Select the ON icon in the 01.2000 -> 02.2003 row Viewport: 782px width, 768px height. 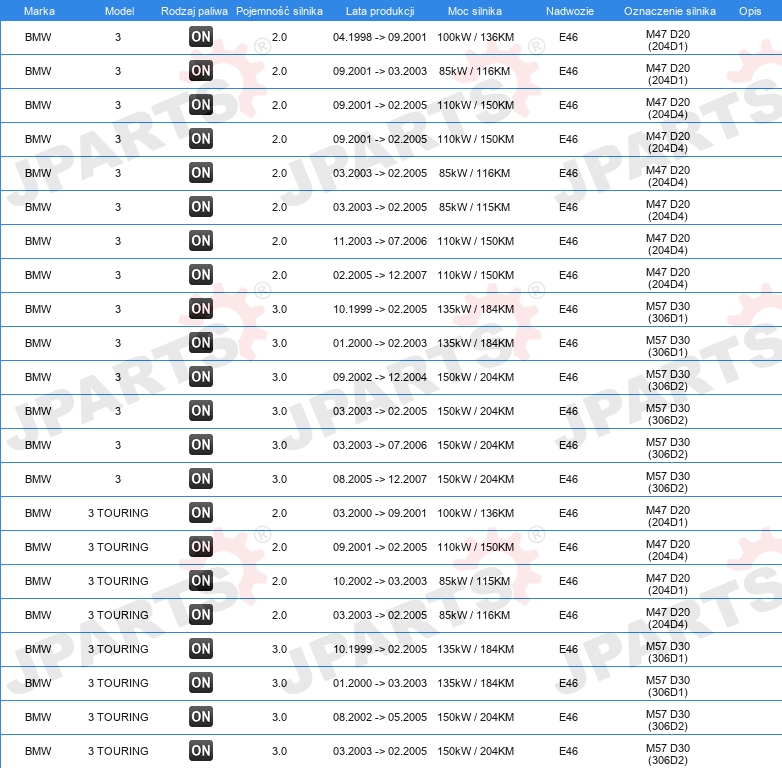pos(201,343)
